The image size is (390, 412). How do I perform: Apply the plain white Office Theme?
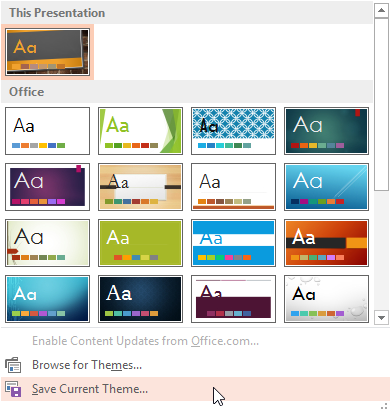(47, 131)
